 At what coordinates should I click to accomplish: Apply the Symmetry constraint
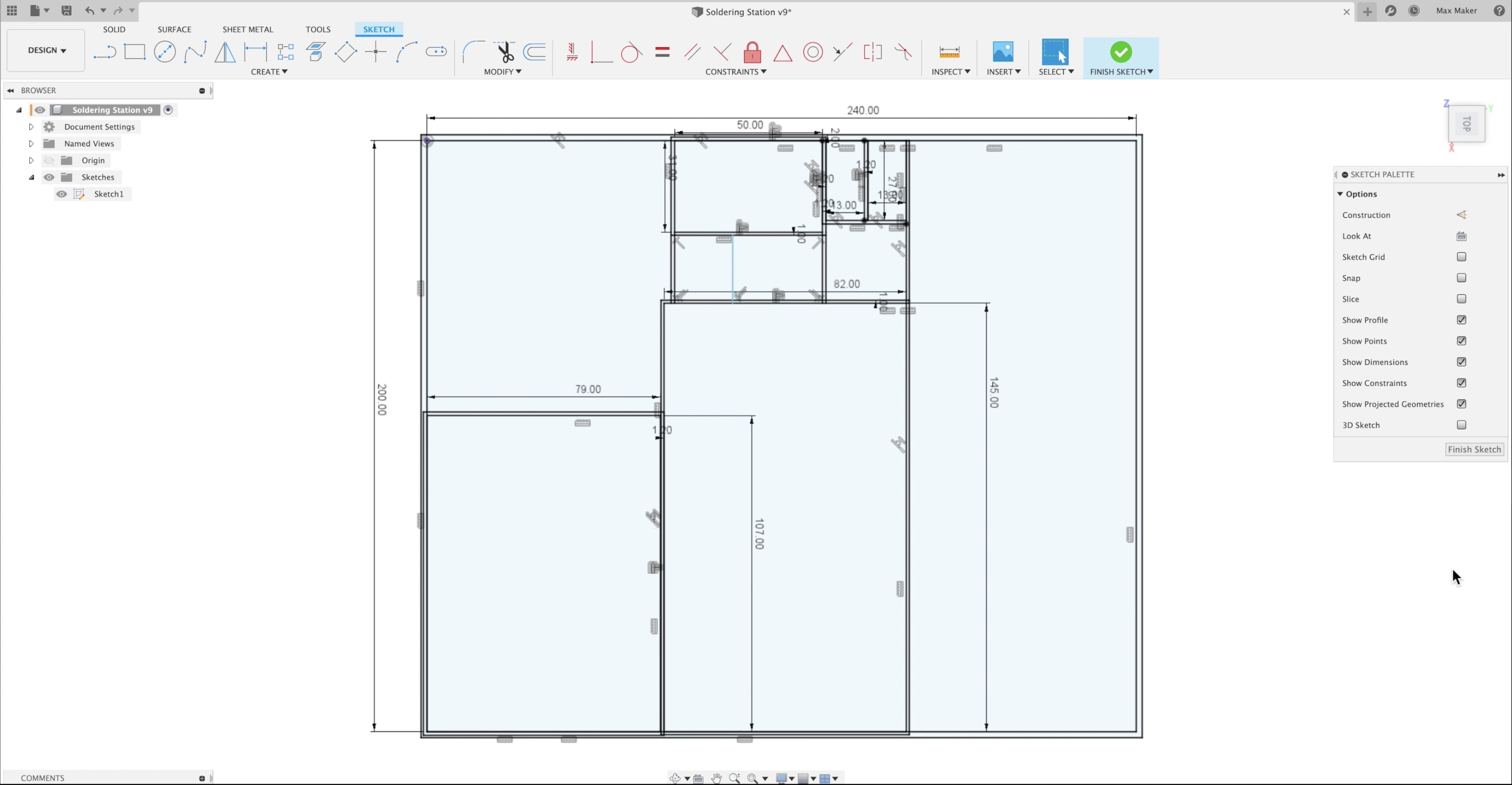[873, 52]
